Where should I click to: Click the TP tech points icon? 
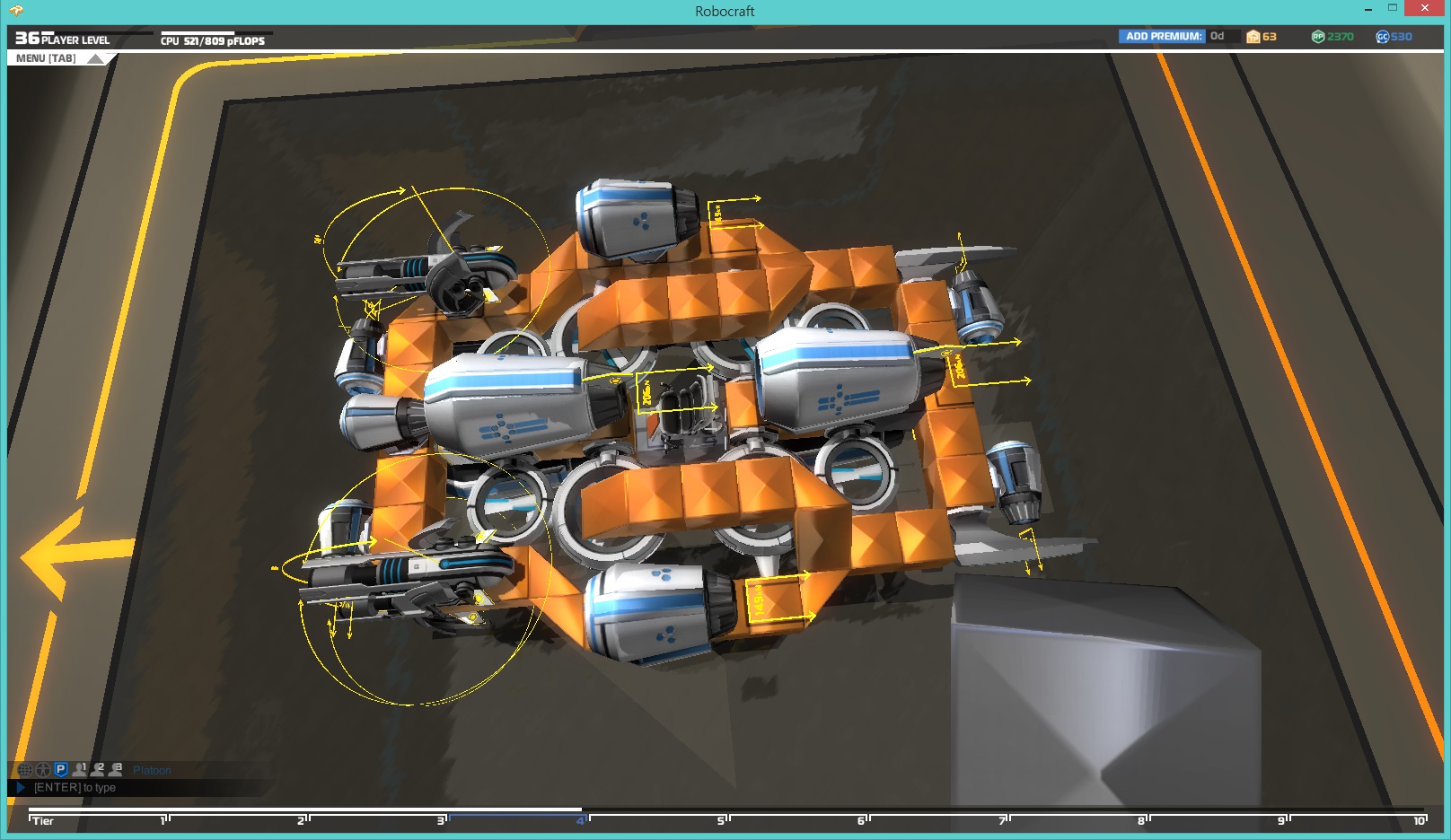[x=1253, y=37]
